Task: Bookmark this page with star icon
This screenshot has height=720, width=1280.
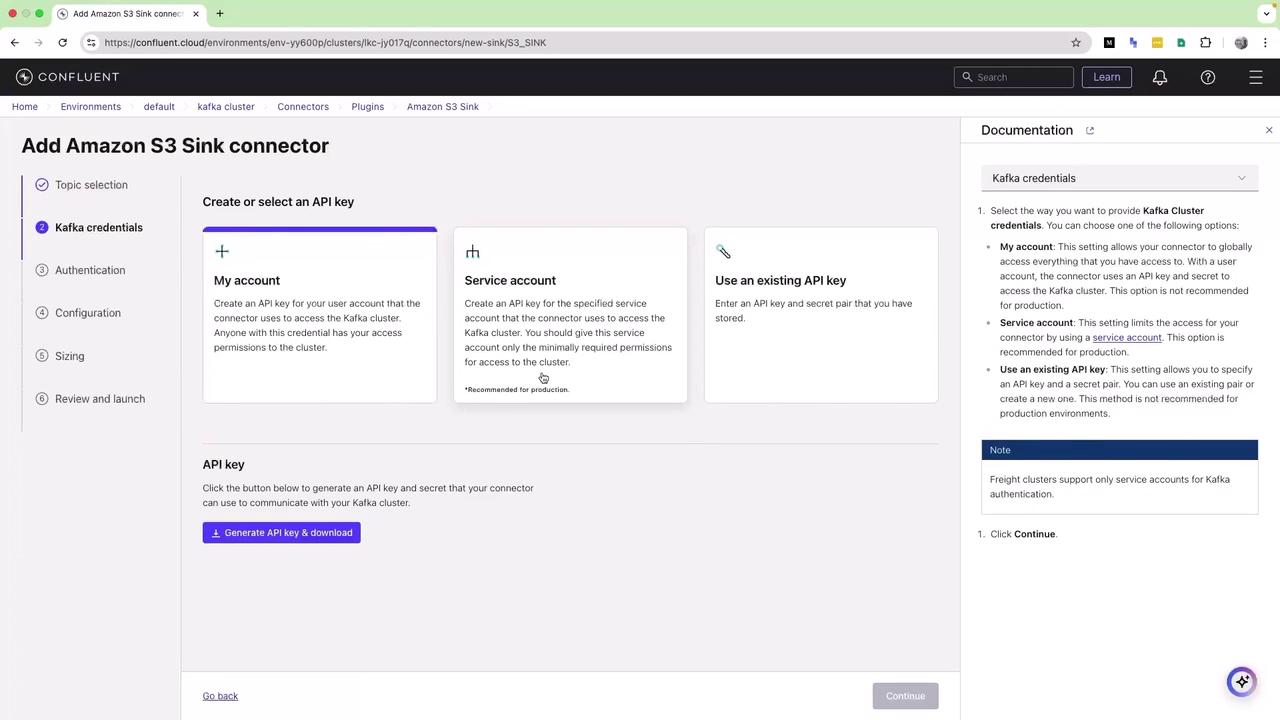Action: point(1076,42)
